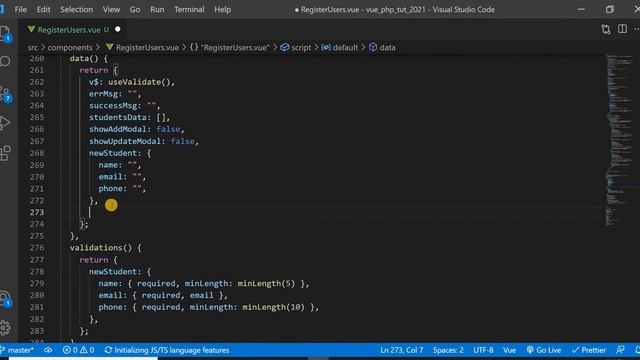Click validations() method name
640x360 pixels.
click(x=101, y=247)
